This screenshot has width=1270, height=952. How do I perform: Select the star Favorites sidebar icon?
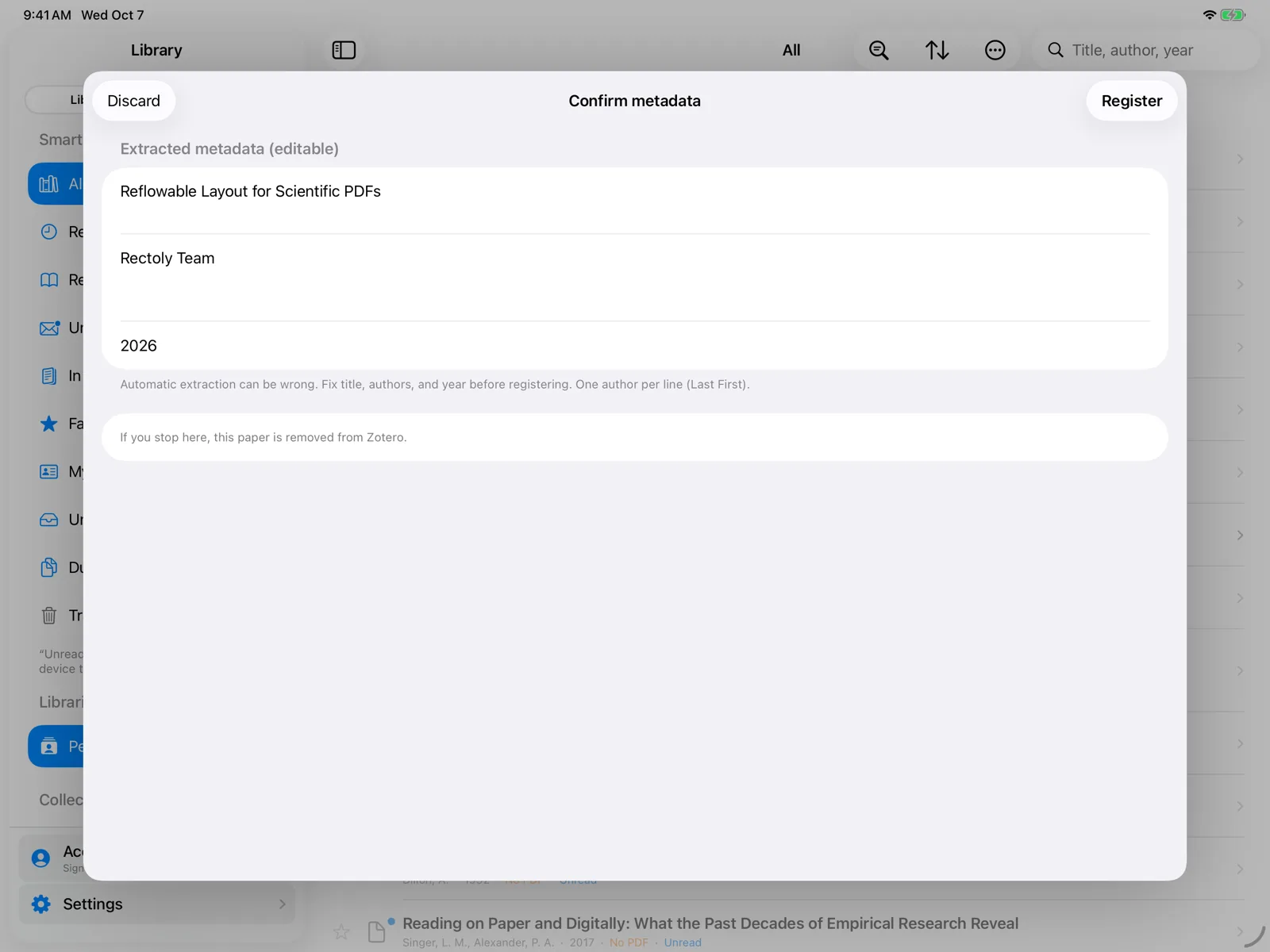click(x=49, y=424)
